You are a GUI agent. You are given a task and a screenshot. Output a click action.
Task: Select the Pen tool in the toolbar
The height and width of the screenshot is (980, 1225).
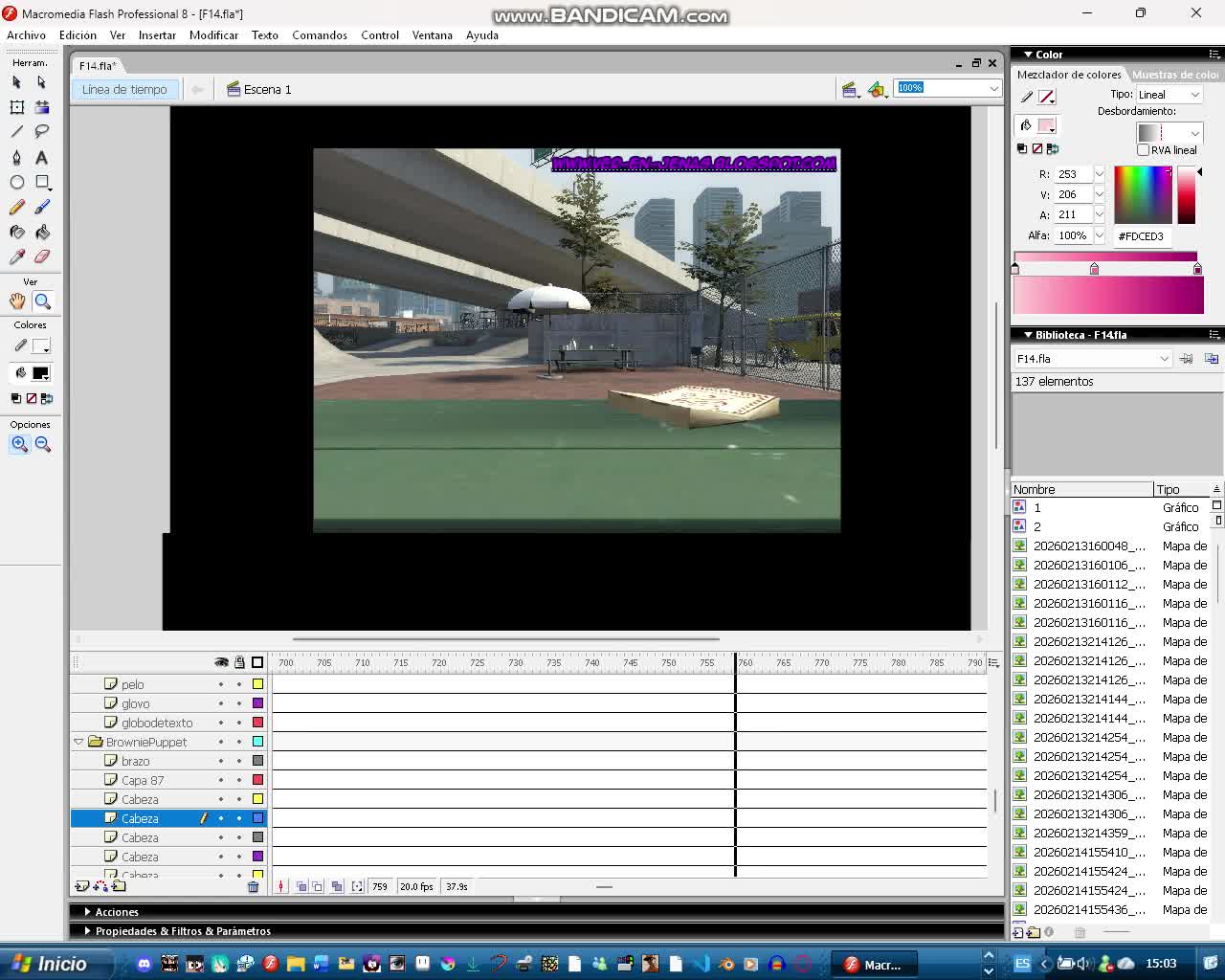(15, 157)
